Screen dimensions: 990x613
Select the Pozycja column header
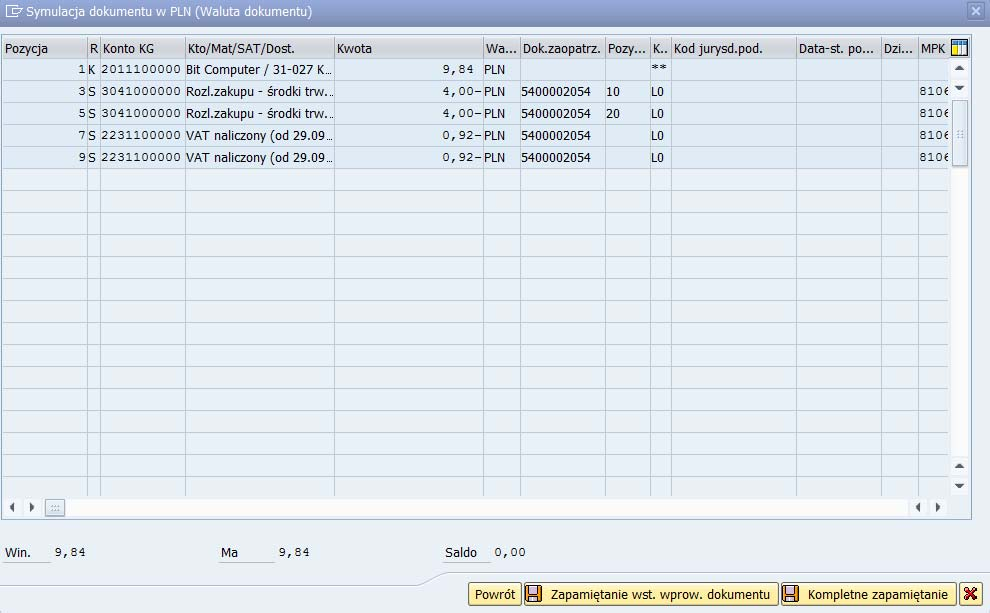click(x=44, y=49)
